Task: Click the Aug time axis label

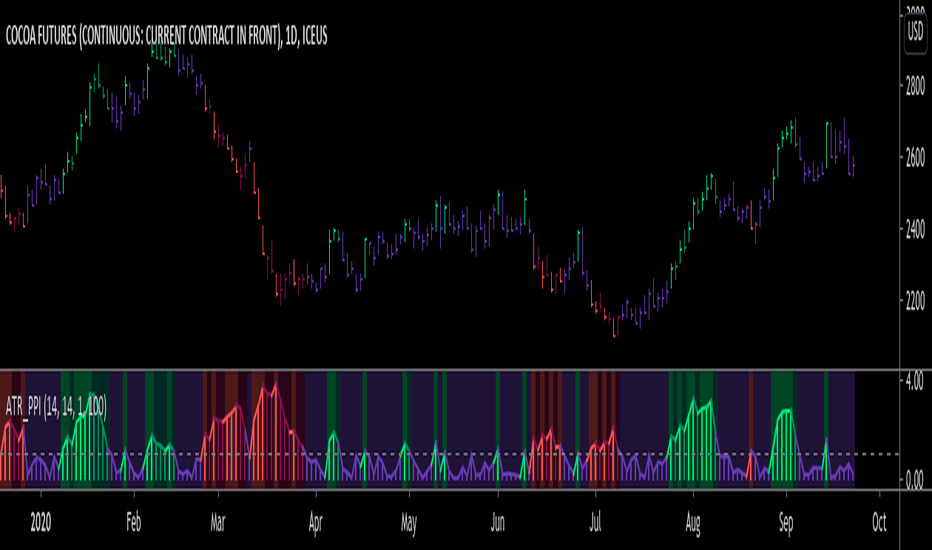Action: pyautogui.click(x=693, y=523)
